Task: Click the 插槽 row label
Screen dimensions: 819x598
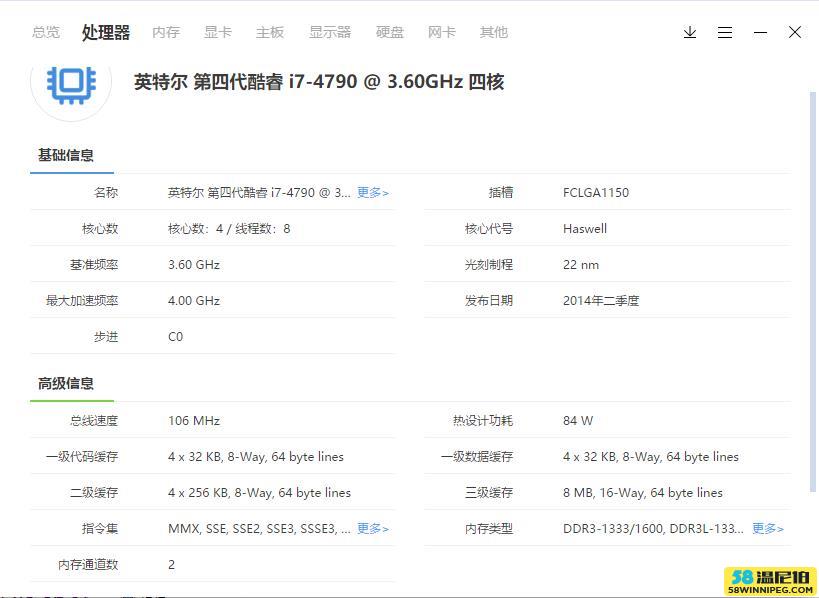Action: [x=500, y=193]
